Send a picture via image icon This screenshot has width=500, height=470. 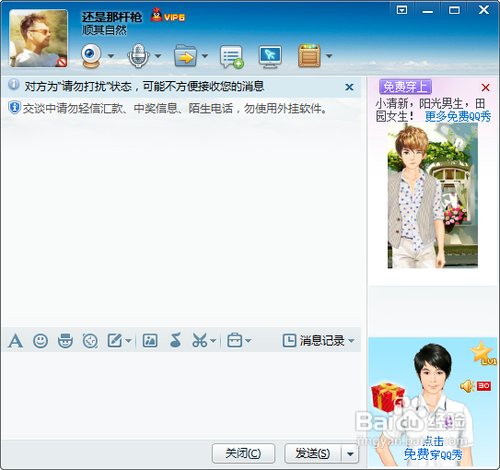150,341
